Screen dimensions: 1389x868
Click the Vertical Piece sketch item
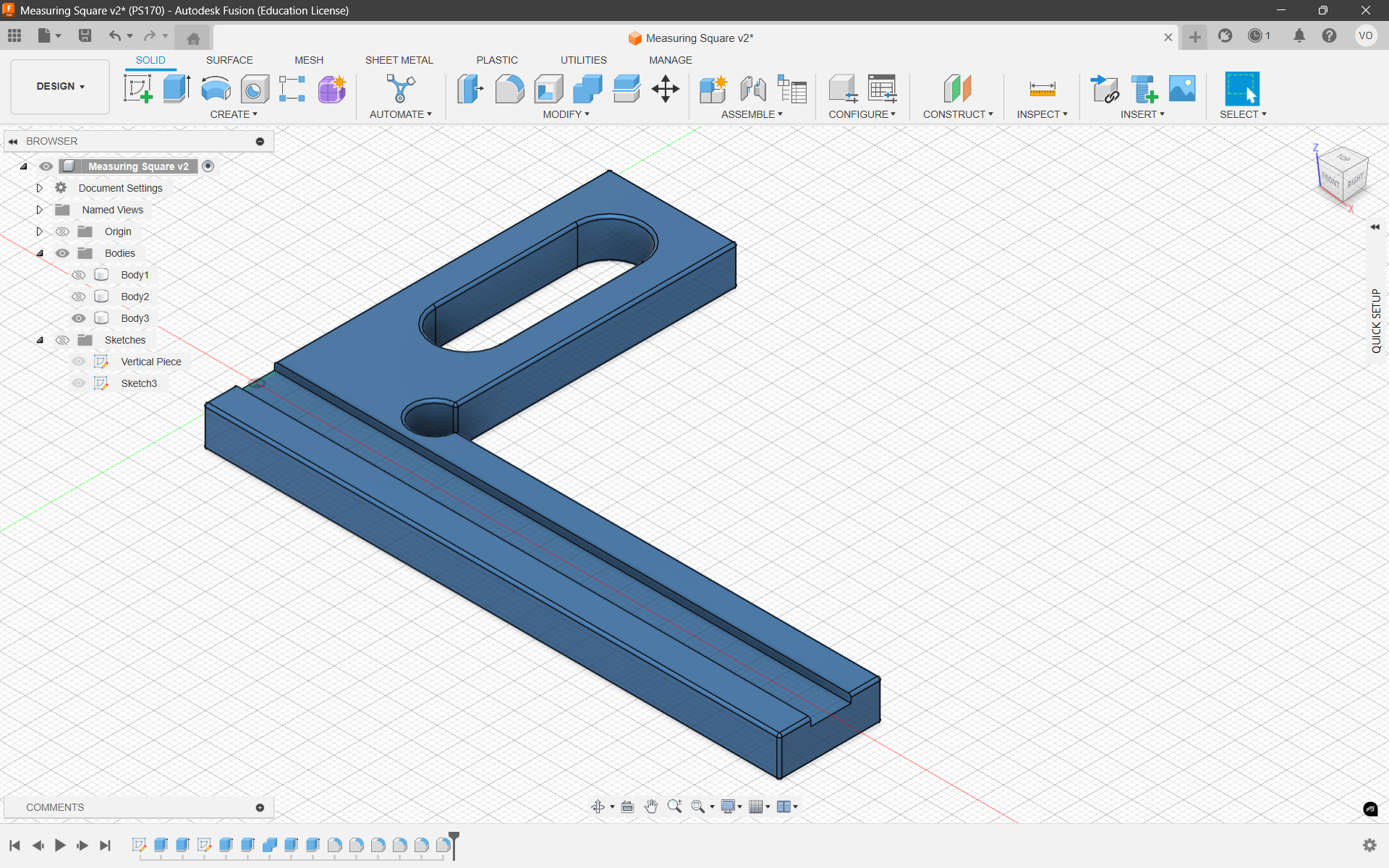click(150, 362)
